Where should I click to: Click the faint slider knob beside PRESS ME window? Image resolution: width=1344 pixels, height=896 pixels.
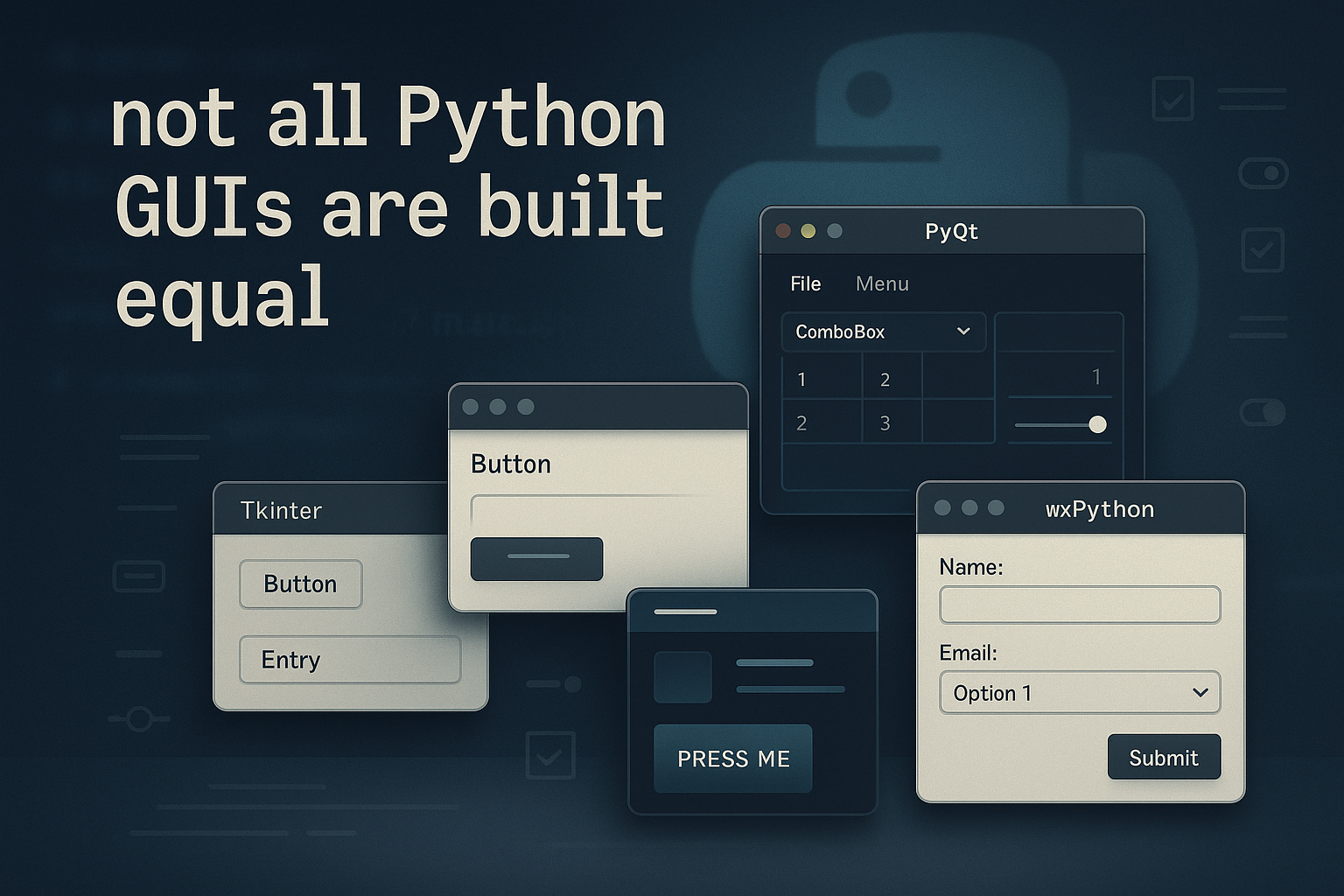point(572,683)
